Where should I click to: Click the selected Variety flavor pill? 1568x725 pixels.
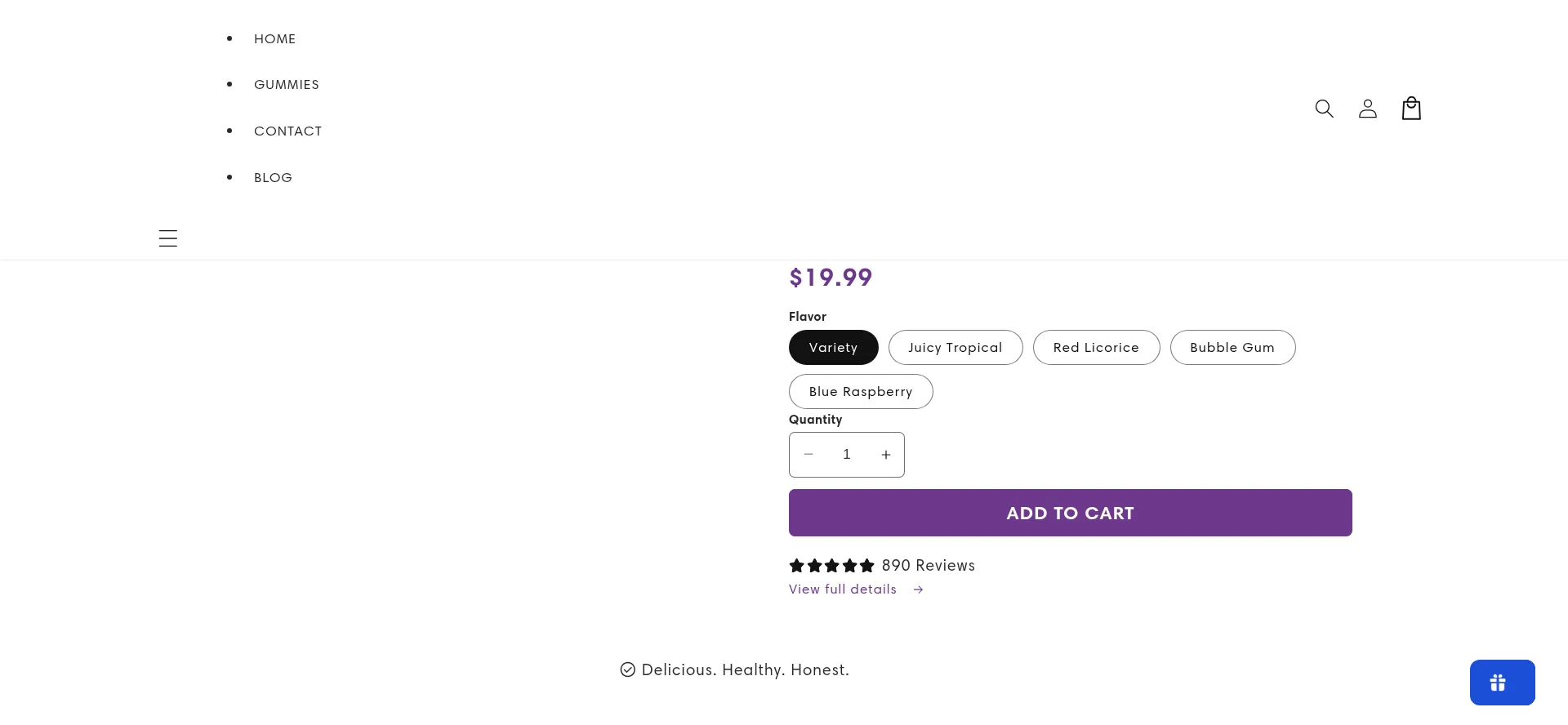[833, 347]
